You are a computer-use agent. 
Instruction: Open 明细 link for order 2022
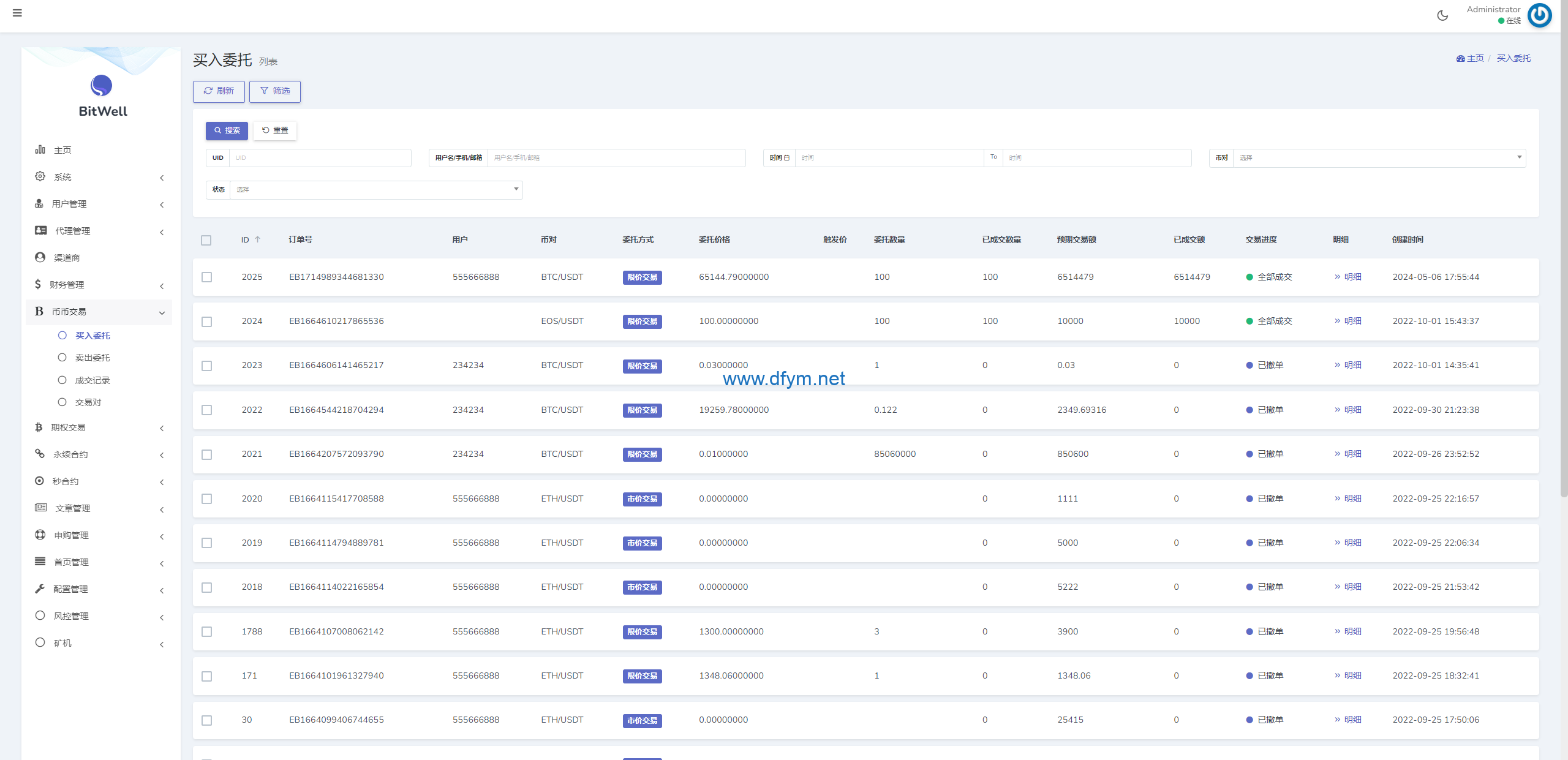(1347, 410)
